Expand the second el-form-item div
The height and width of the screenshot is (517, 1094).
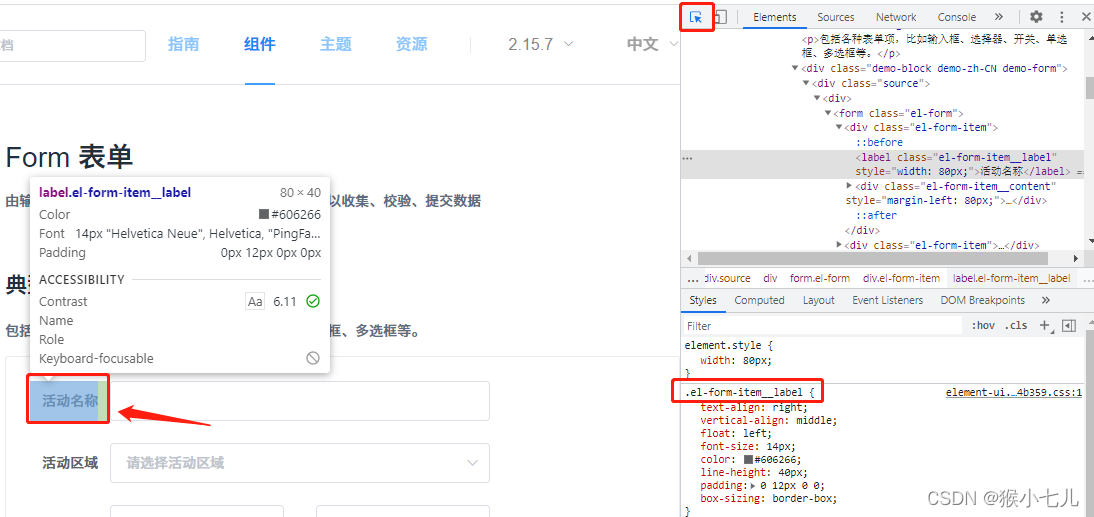pyautogui.click(x=839, y=245)
